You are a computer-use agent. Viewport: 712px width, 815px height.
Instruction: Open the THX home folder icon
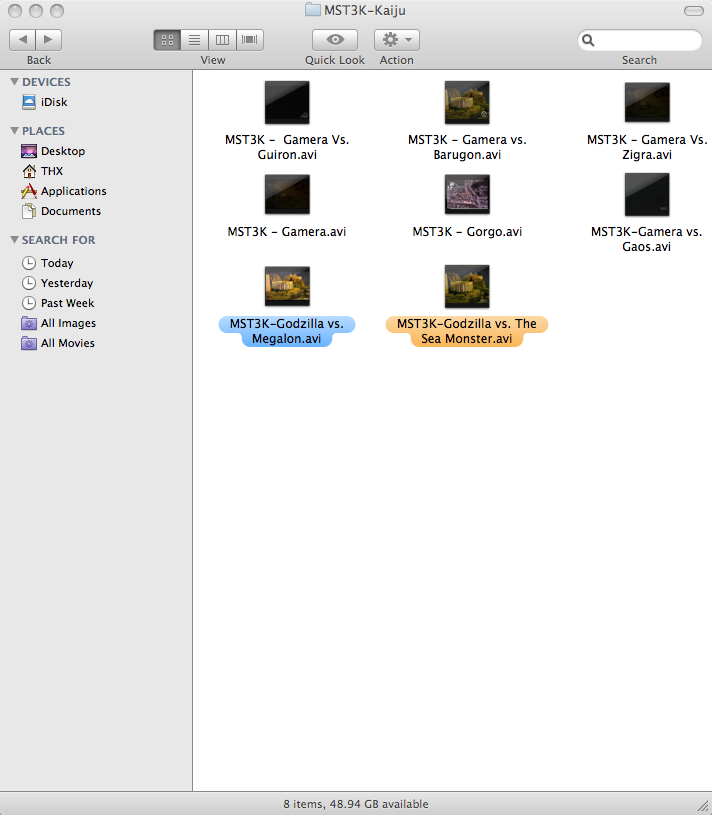point(29,171)
